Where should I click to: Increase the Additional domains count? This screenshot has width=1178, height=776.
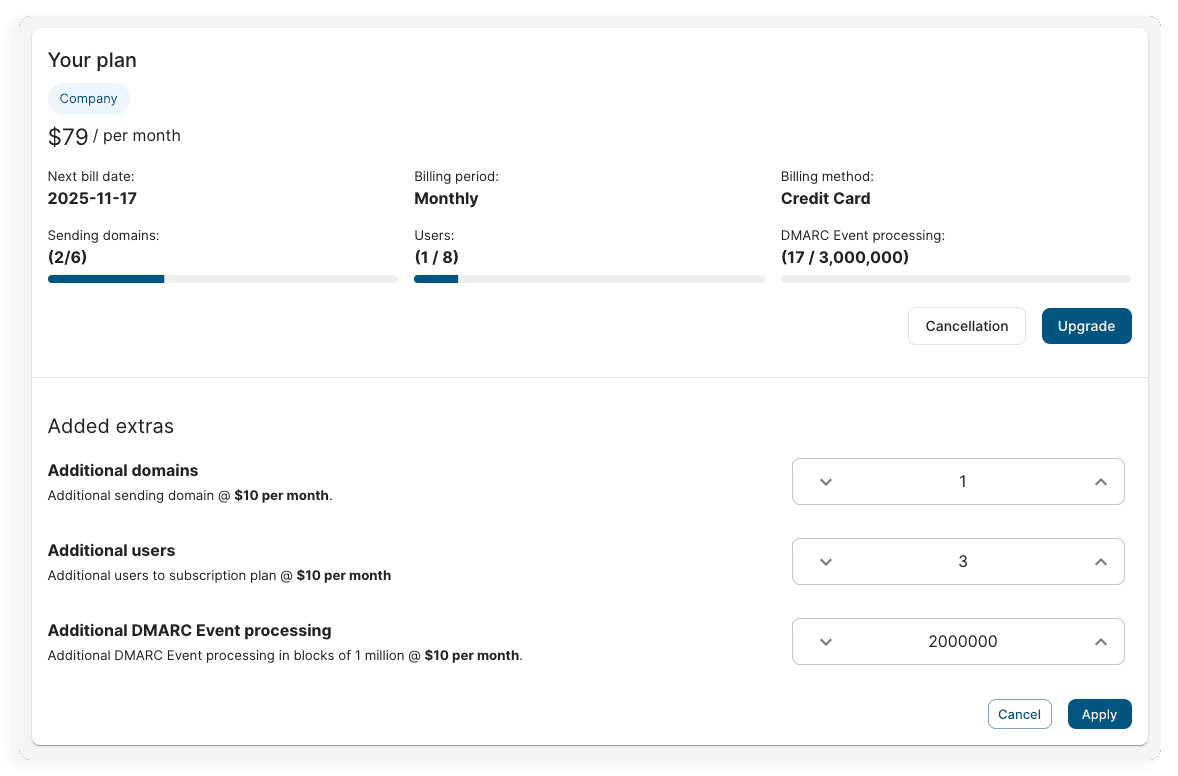[1100, 482]
